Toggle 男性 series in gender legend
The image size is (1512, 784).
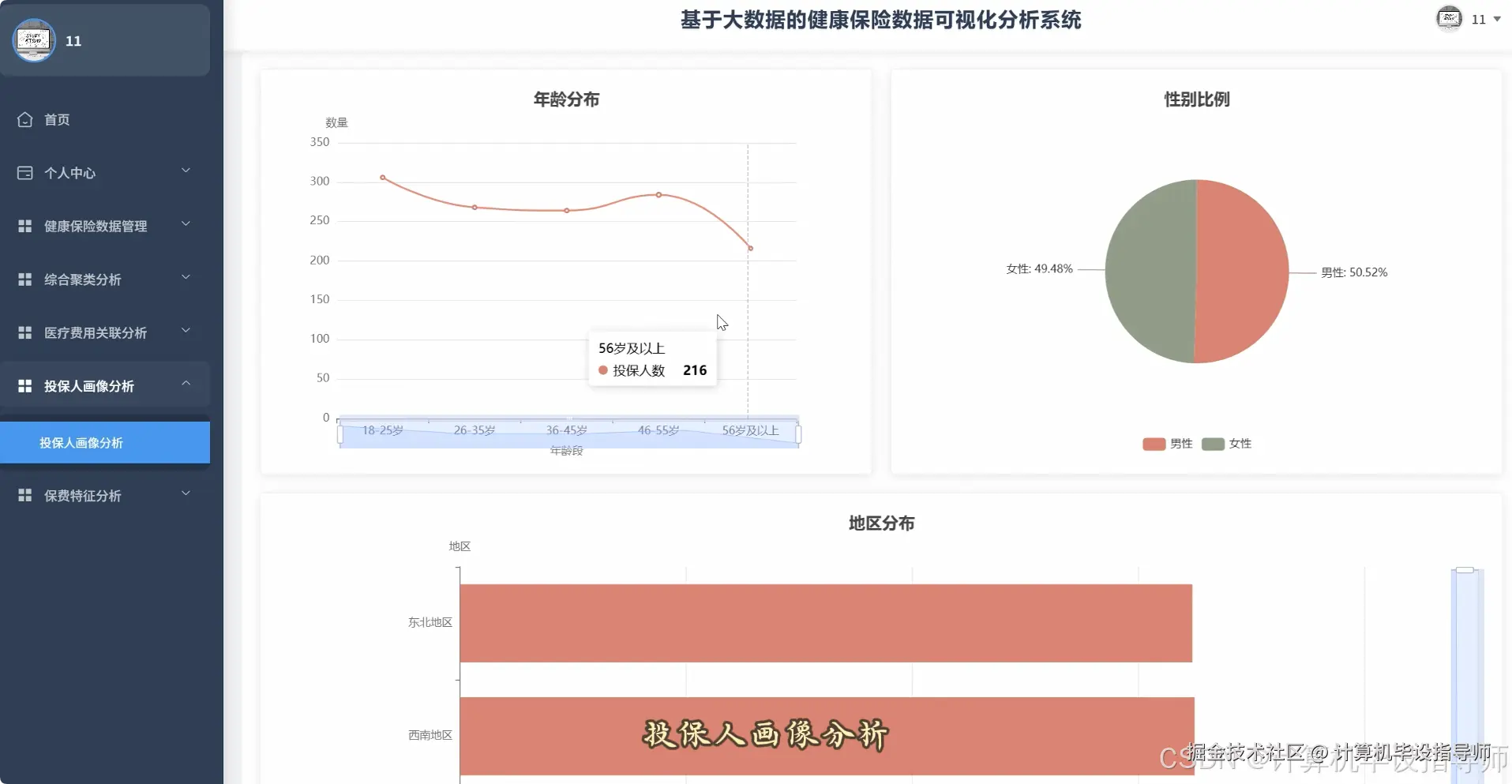click(1165, 444)
